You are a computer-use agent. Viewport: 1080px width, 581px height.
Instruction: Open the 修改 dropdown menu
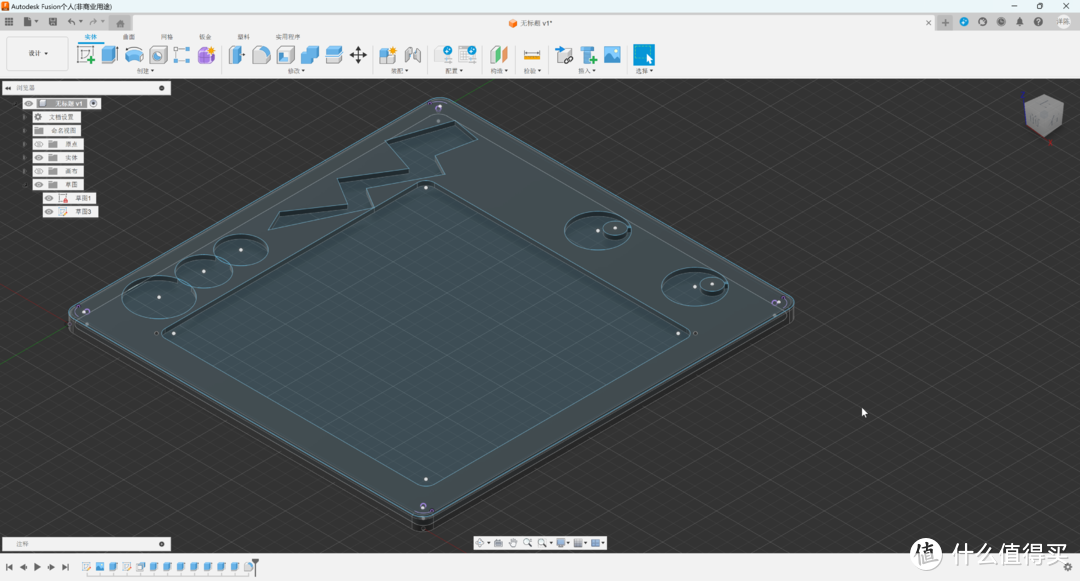296,71
